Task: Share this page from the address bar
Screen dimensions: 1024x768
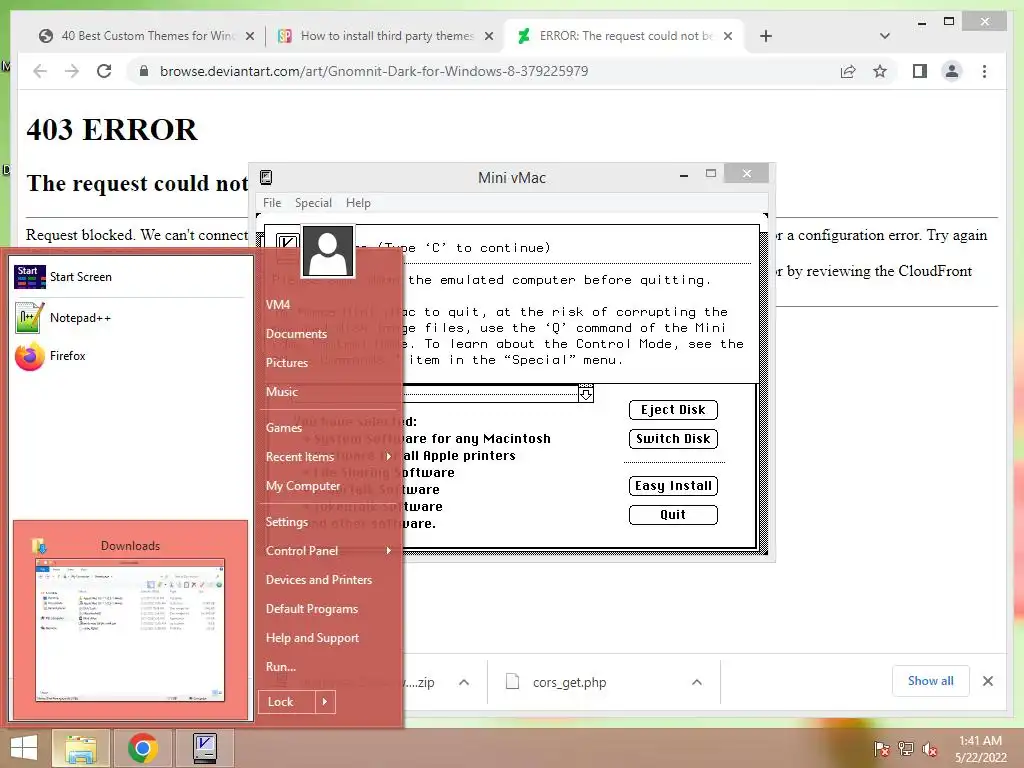Action: coord(848,71)
